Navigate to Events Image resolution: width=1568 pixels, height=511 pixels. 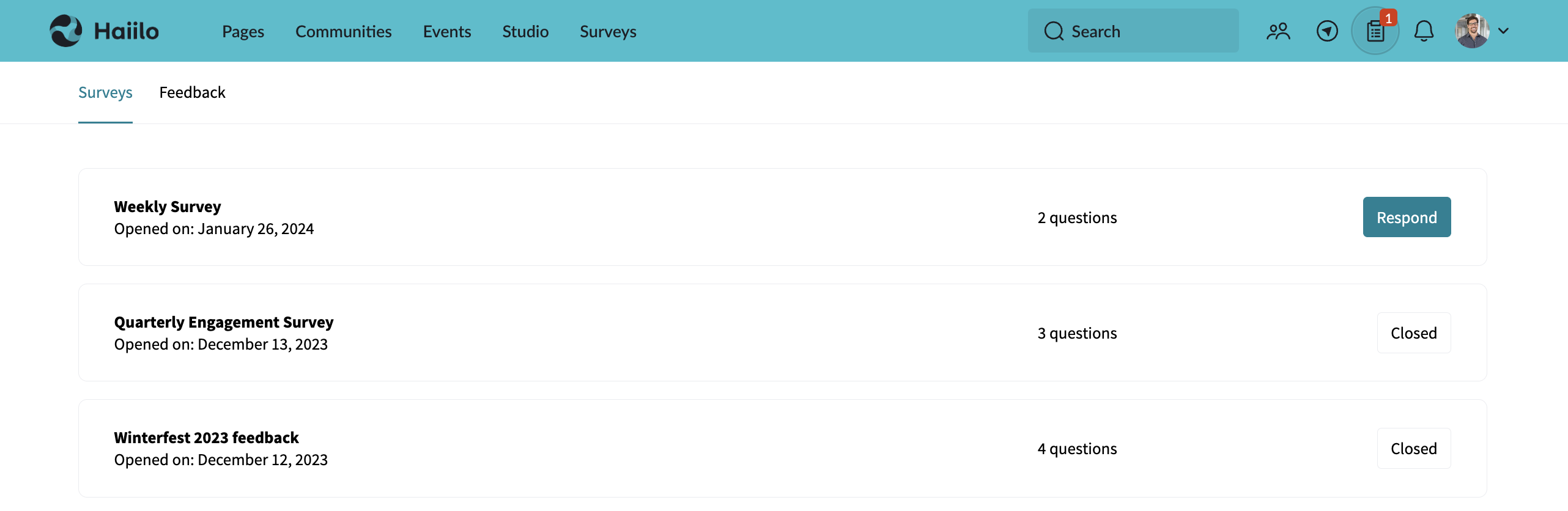pyautogui.click(x=447, y=31)
